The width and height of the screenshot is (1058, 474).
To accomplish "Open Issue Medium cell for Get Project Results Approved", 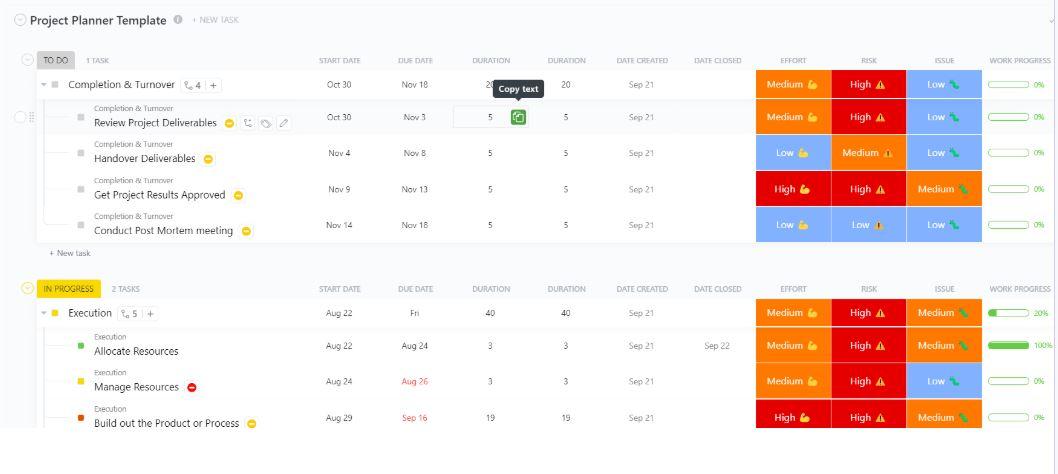I will (x=945, y=189).
